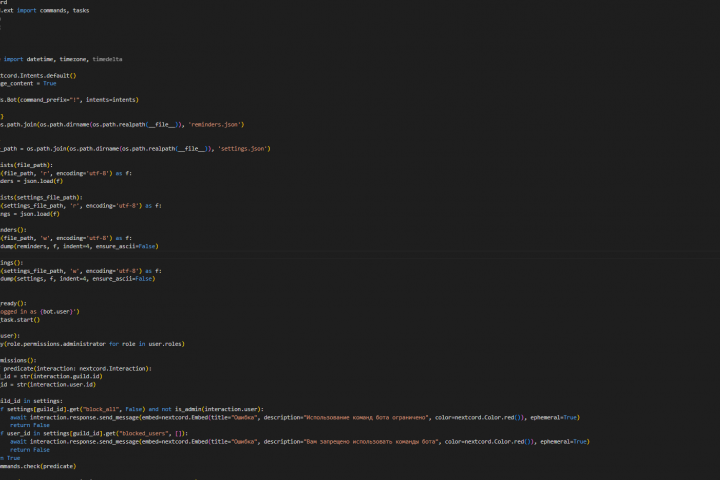Click 'predicate(interaction: nextcord.Interaction):' definition

[78, 368]
